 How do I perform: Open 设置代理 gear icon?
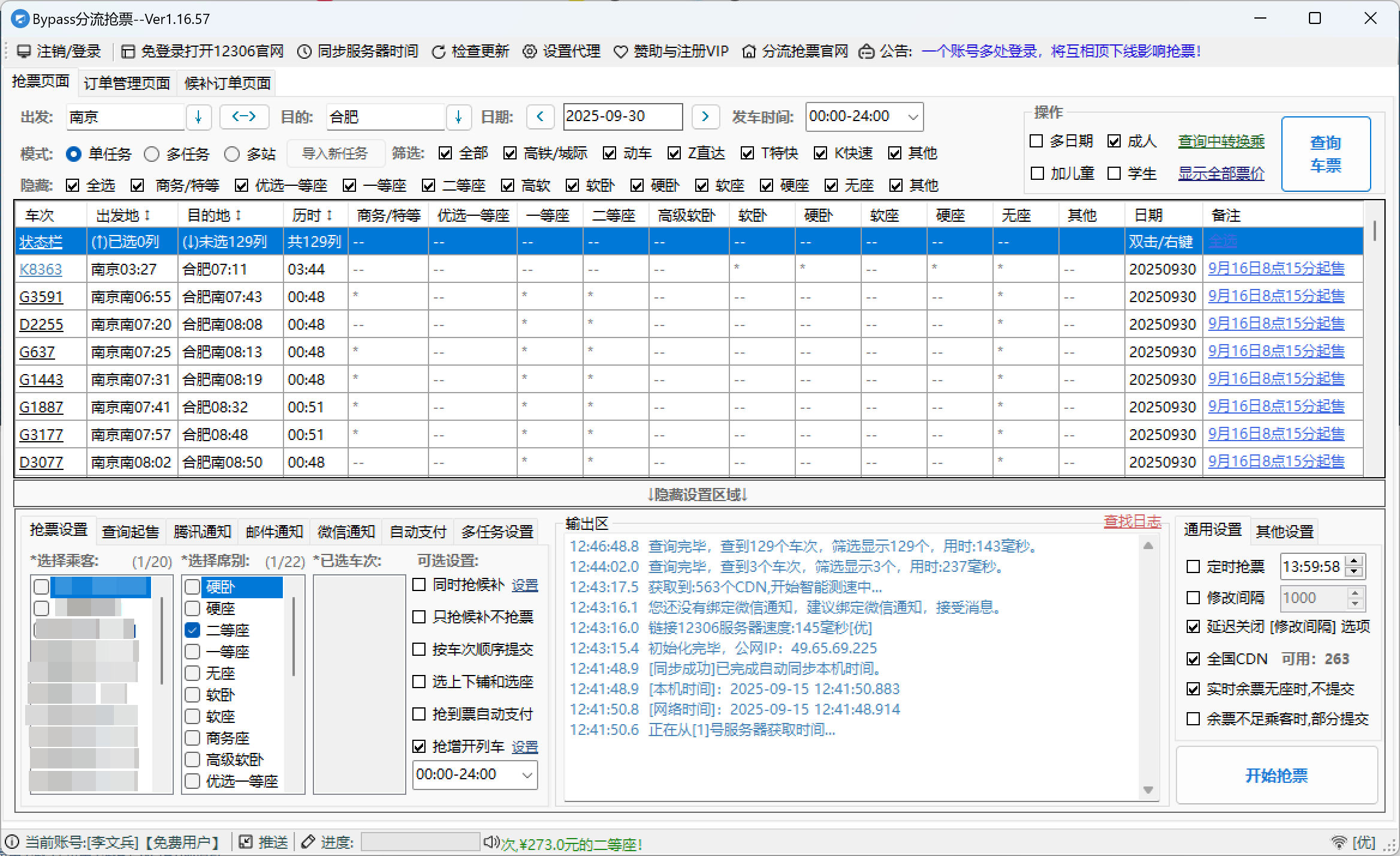click(x=530, y=52)
